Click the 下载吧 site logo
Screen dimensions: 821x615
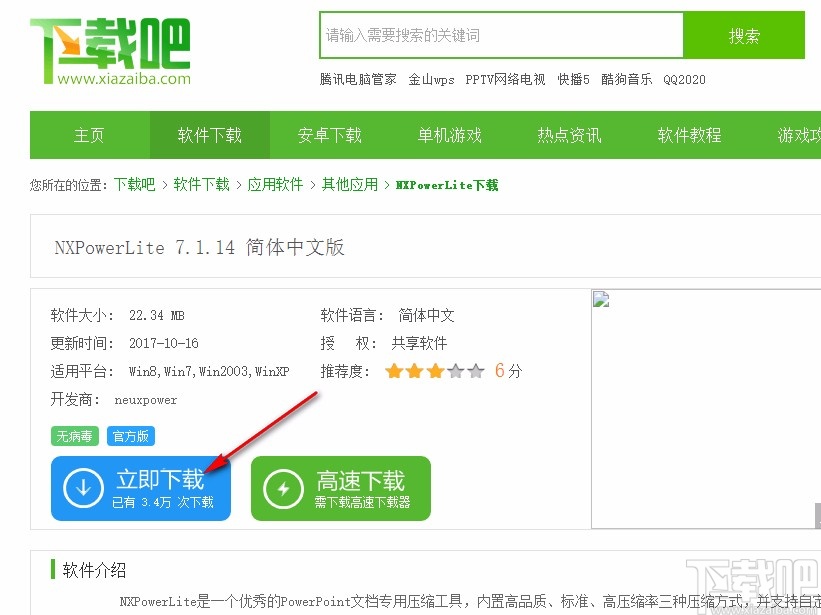110,51
